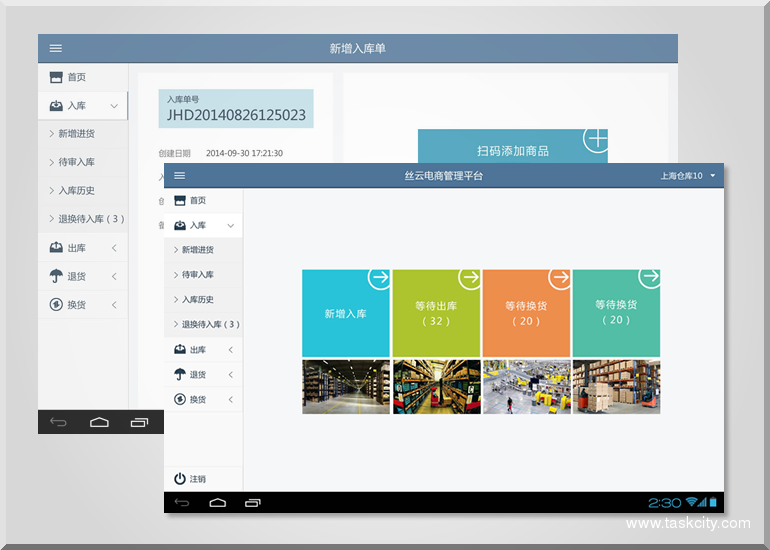This screenshot has width=770, height=550.
Task: Click the 扫码添加商品 button
Action: 512,151
